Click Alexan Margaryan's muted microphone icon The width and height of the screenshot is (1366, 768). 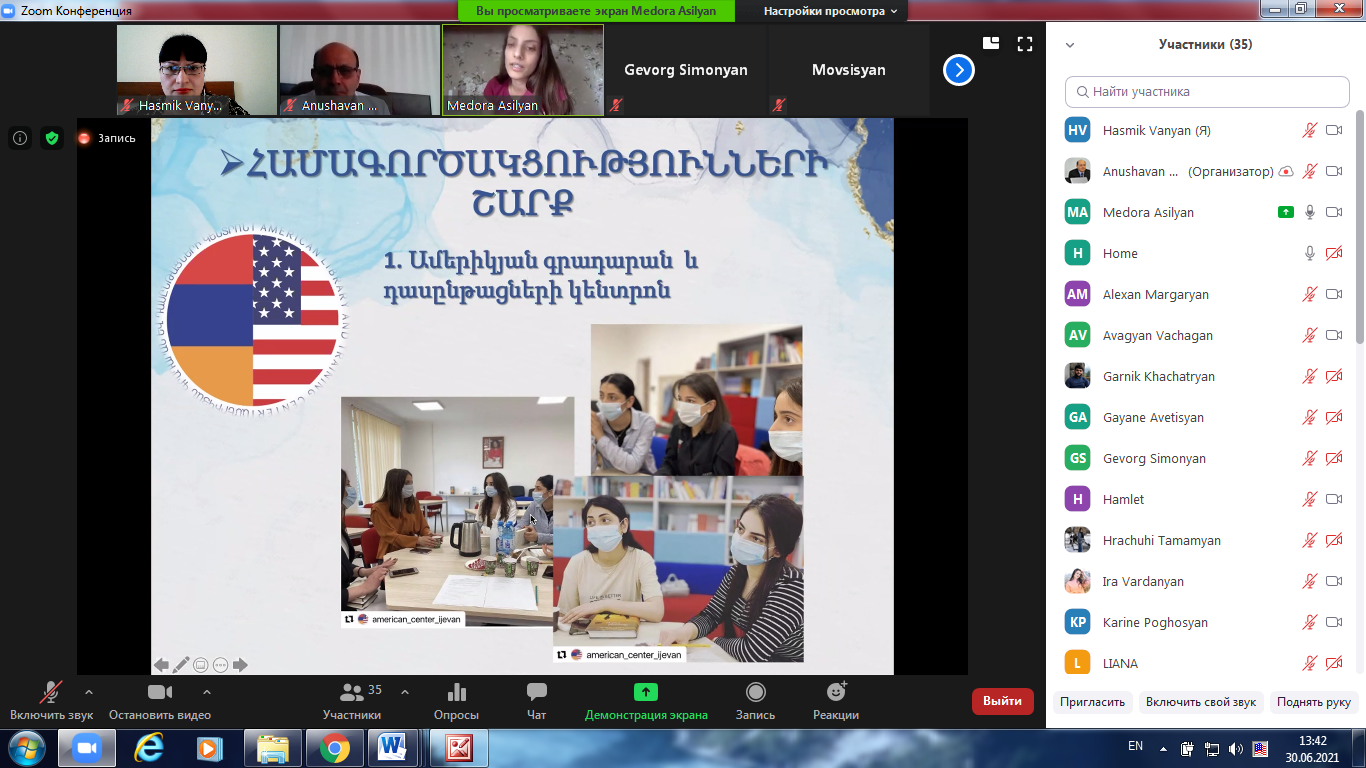pyautogui.click(x=1310, y=294)
